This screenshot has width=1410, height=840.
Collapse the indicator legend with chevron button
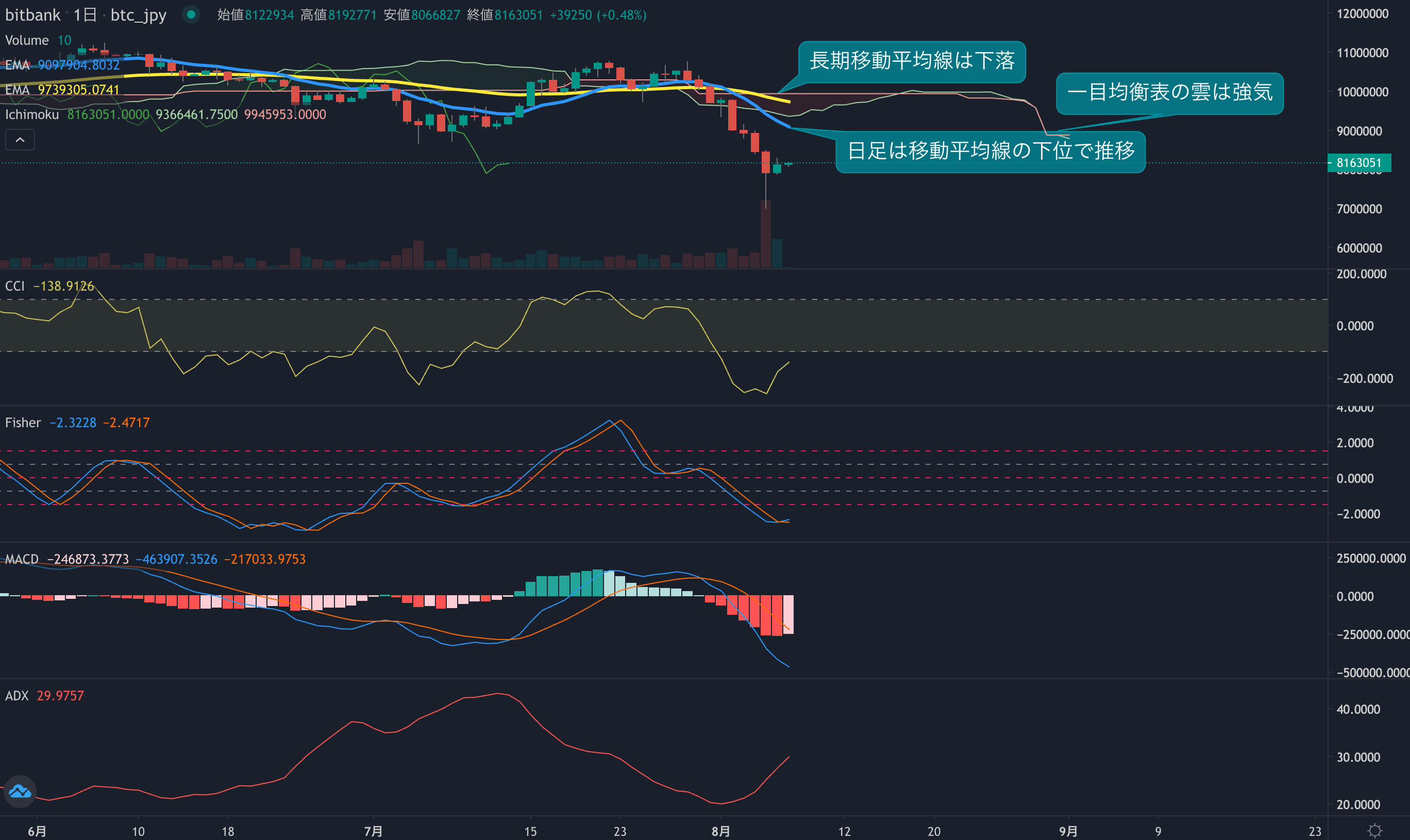[20, 140]
